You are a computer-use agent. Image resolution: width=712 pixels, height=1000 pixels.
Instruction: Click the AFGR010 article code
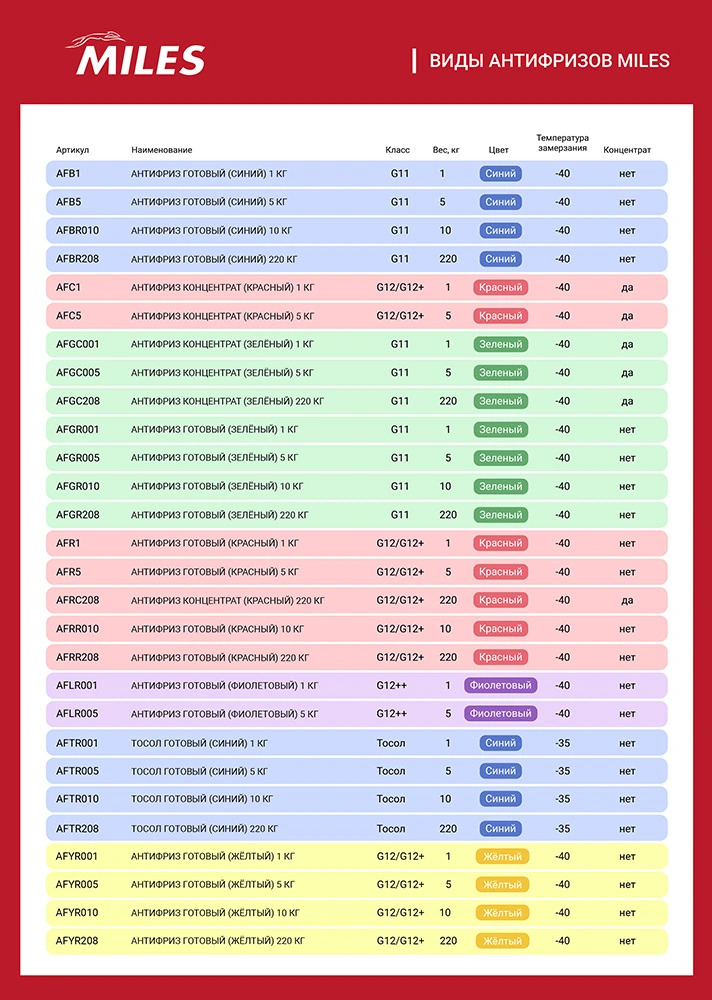pos(77,487)
